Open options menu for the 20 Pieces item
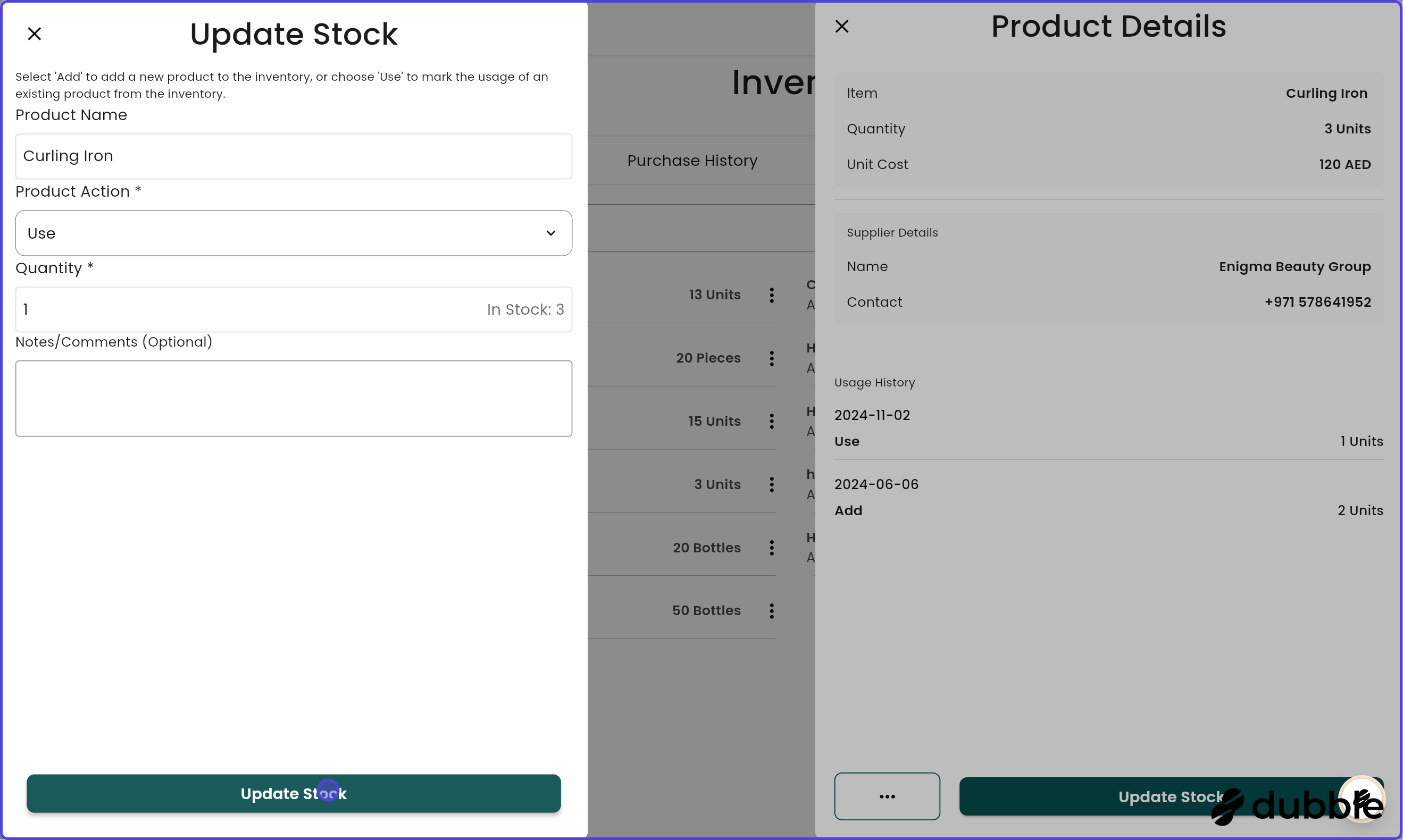This screenshot has height=840, width=1403. 772,358
